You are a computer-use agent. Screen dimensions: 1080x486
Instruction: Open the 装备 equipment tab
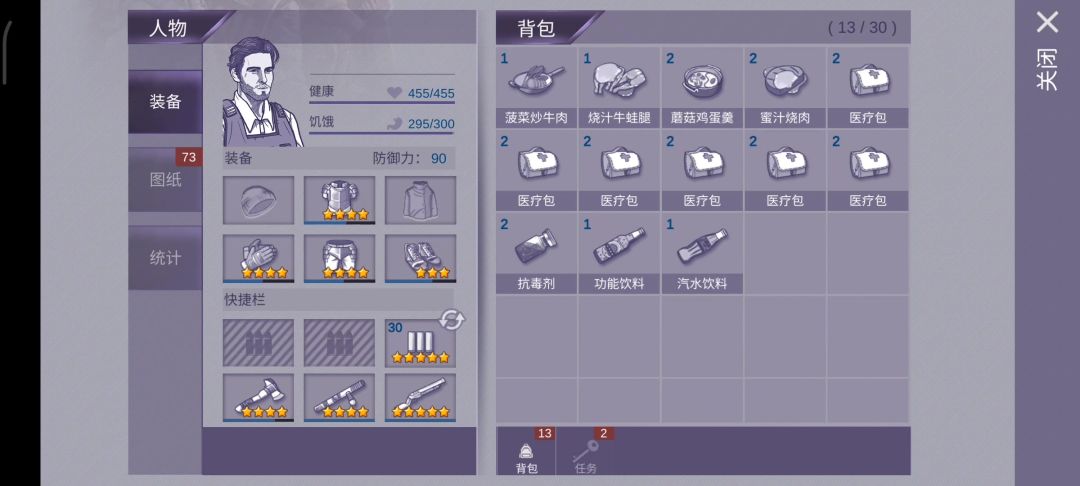(165, 102)
